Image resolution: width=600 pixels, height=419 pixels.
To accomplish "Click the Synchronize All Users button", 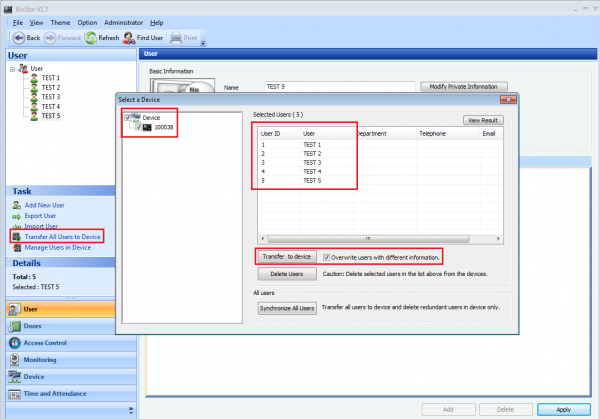I will pos(287,309).
